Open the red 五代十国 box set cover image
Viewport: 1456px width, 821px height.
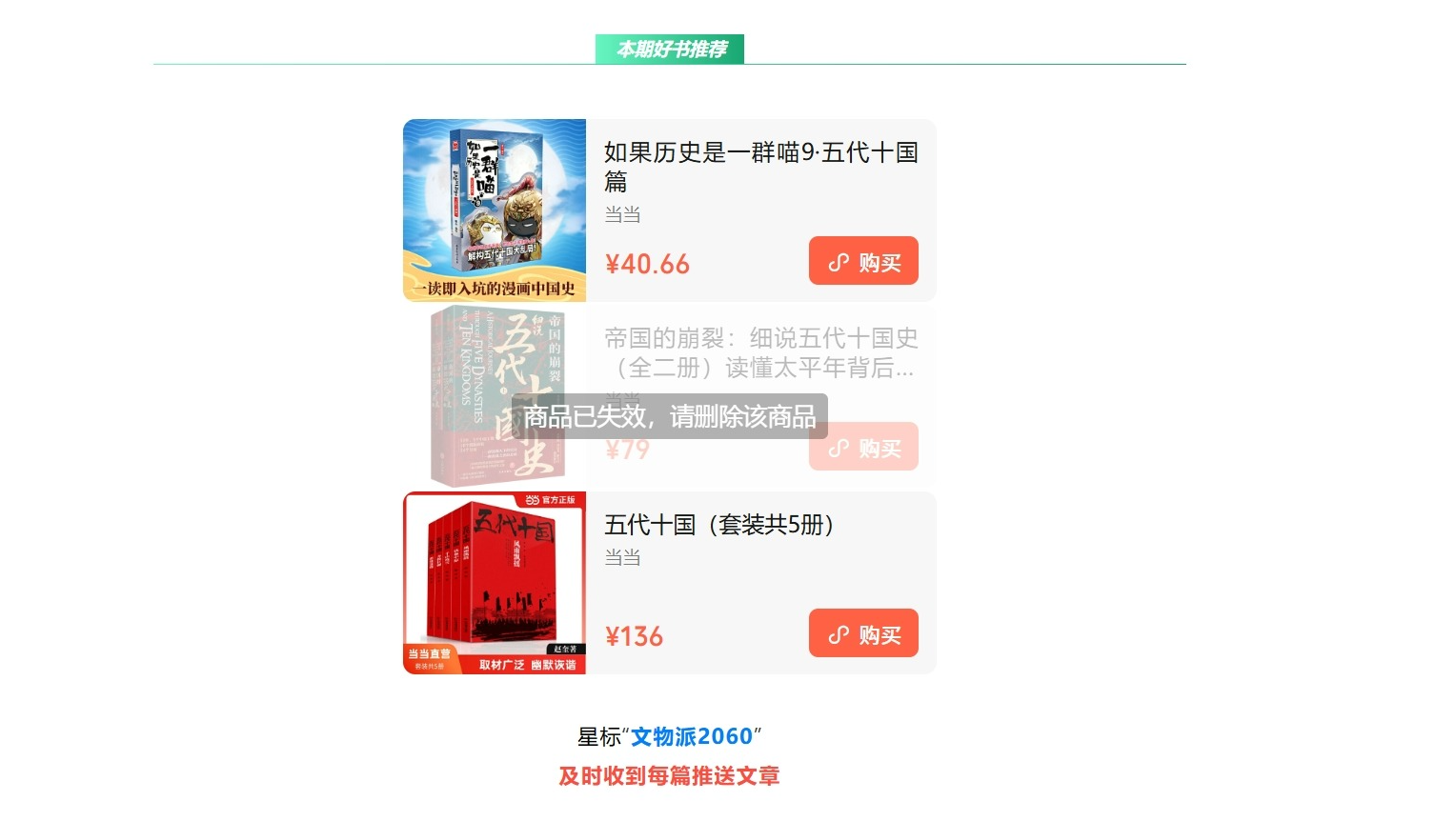495,583
